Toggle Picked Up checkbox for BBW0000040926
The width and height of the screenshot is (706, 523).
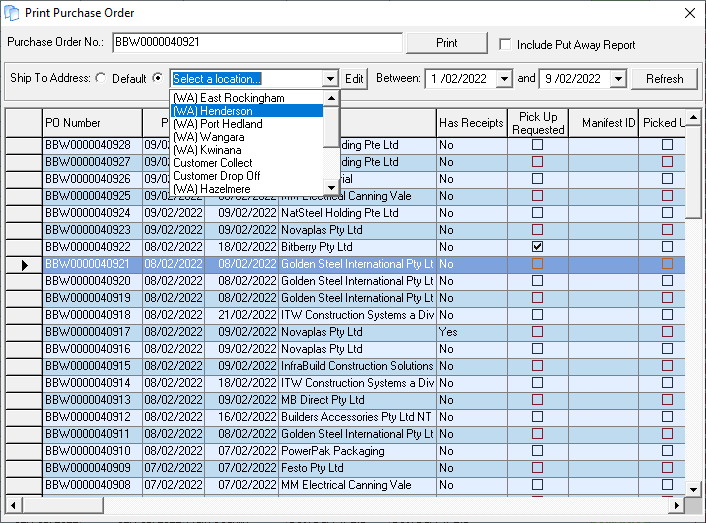coord(667,179)
